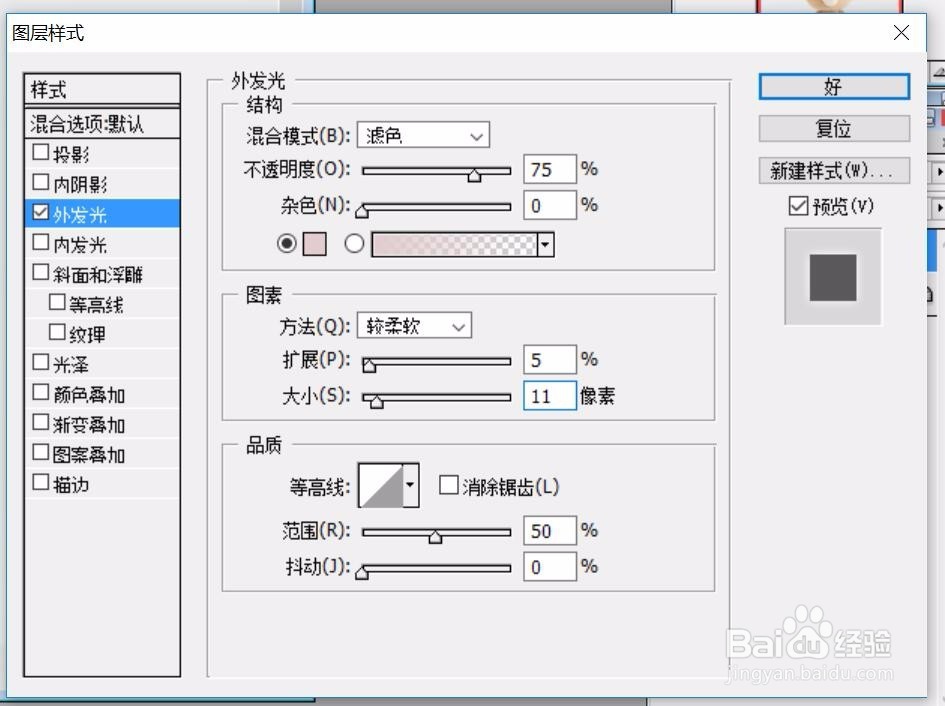Screen dimensions: 945x706
Task: Click the 好 confirmation button
Action: [x=833, y=87]
